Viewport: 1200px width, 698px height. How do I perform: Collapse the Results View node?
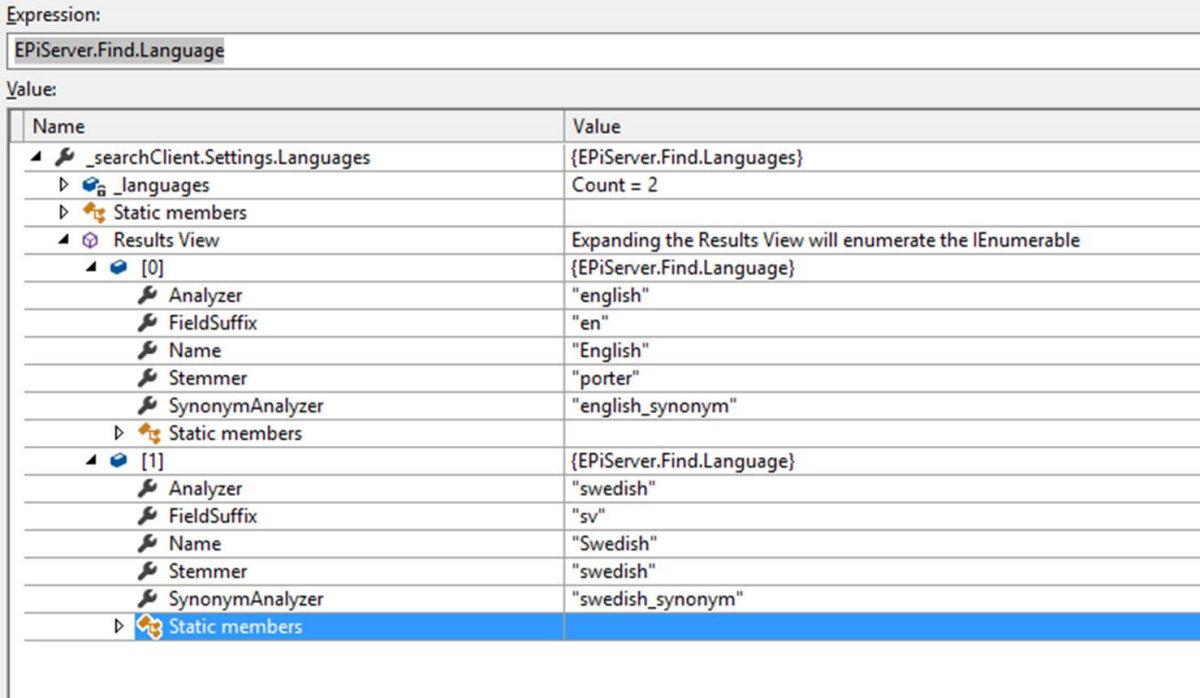point(65,240)
